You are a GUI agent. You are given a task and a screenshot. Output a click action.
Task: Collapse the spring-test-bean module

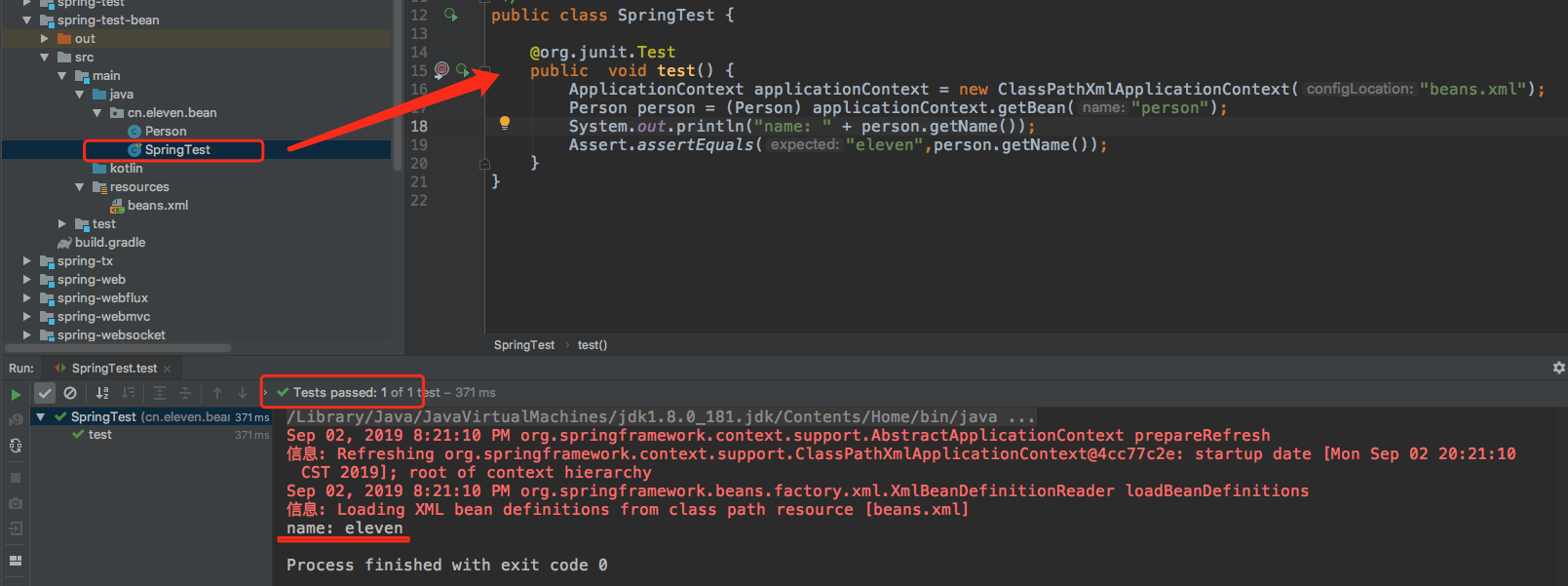[x=26, y=20]
